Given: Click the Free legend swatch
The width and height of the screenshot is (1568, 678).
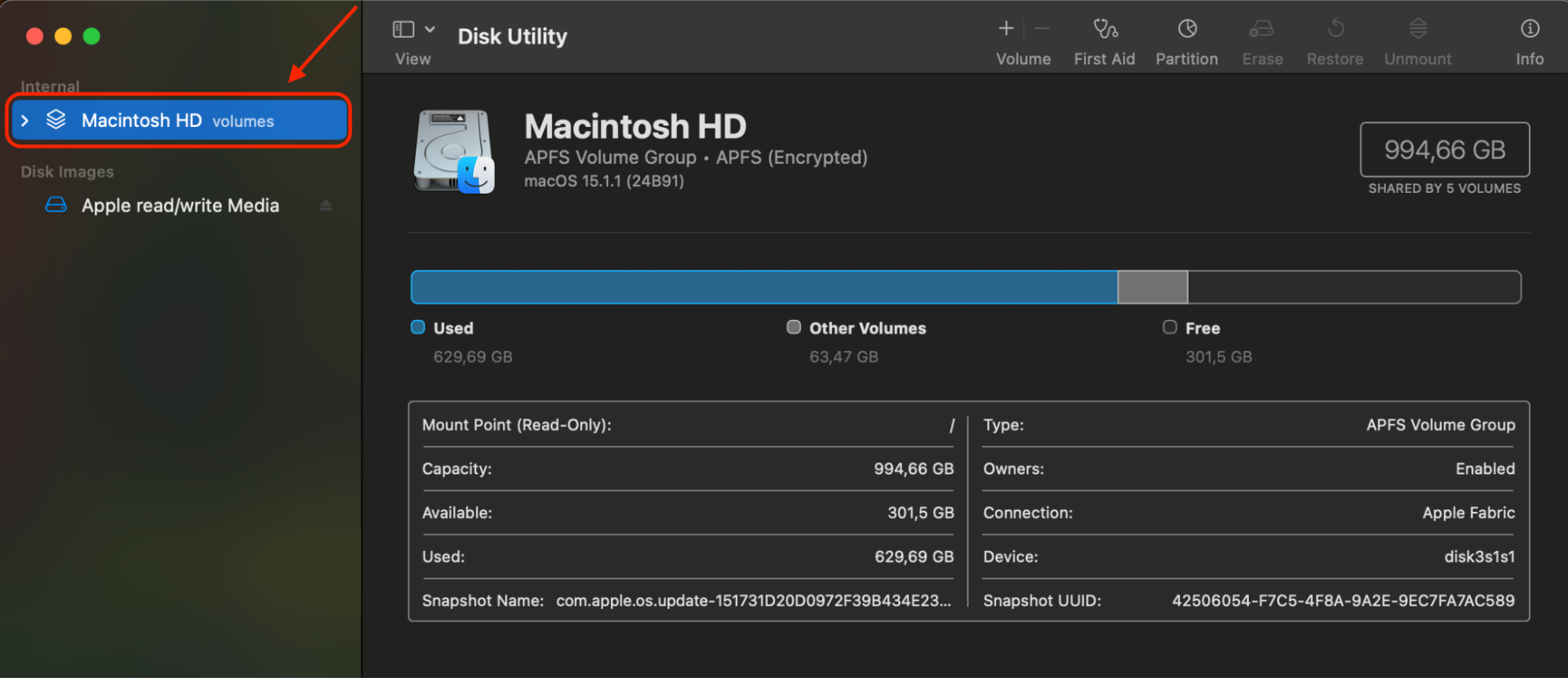Looking at the screenshot, I should click(x=1170, y=328).
